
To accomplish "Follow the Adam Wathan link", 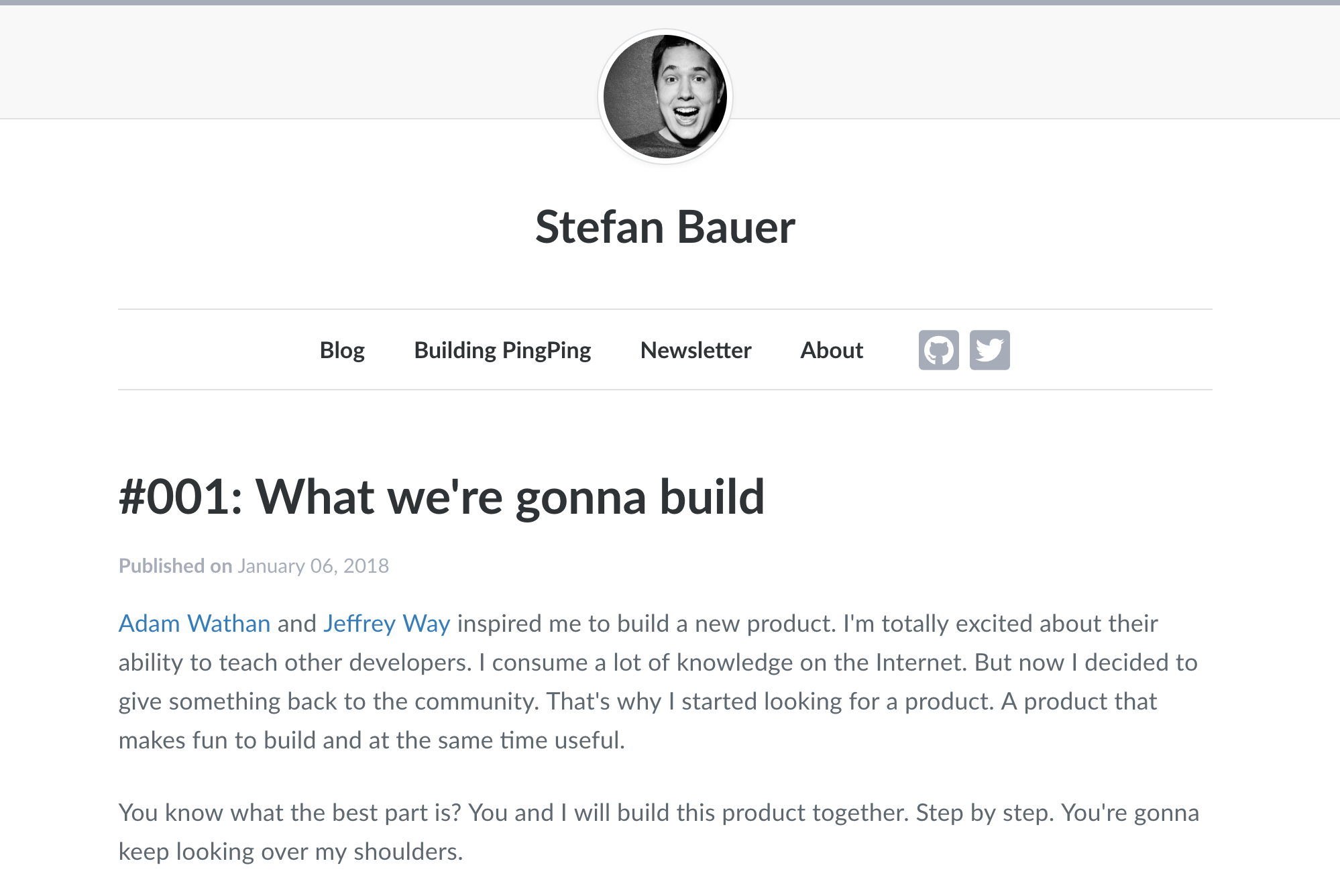I will pos(194,624).
